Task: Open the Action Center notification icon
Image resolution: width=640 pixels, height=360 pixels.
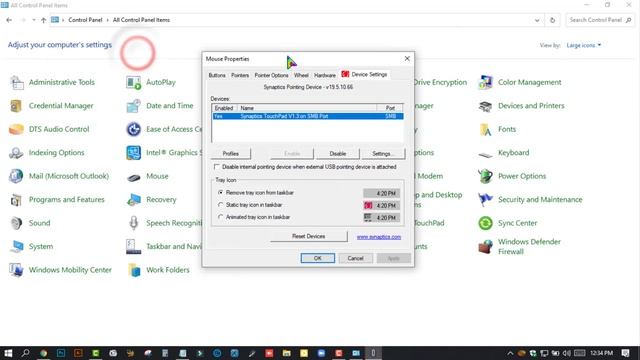Action: coord(626,353)
